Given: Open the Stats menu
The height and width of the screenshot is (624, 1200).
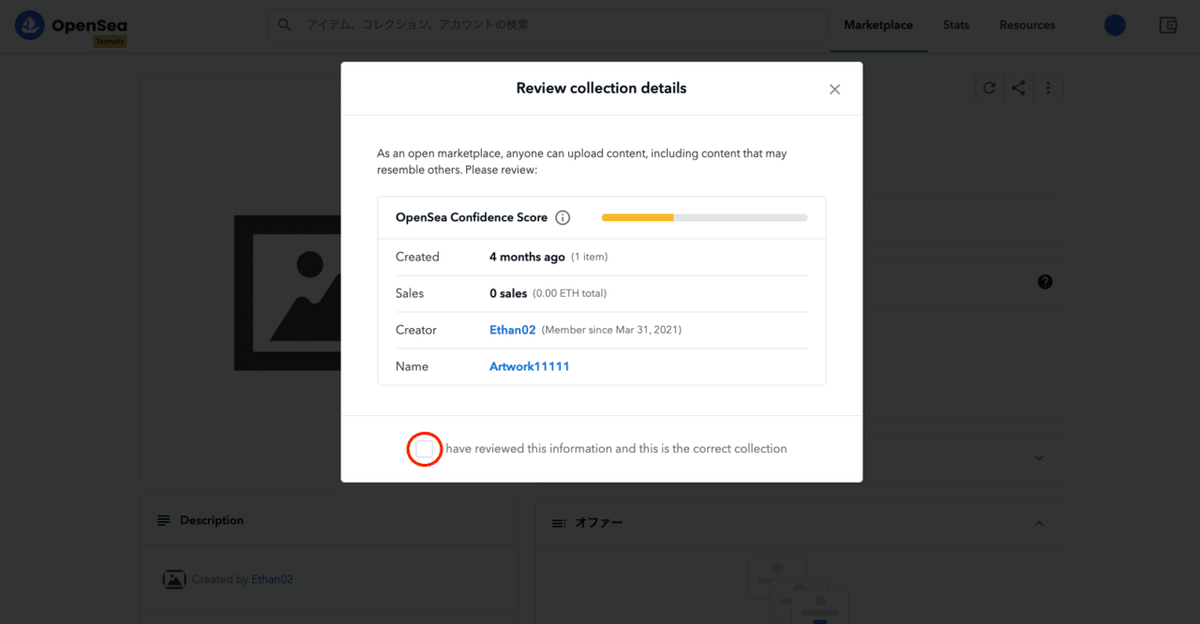Looking at the screenshot, I should (956, 25).
